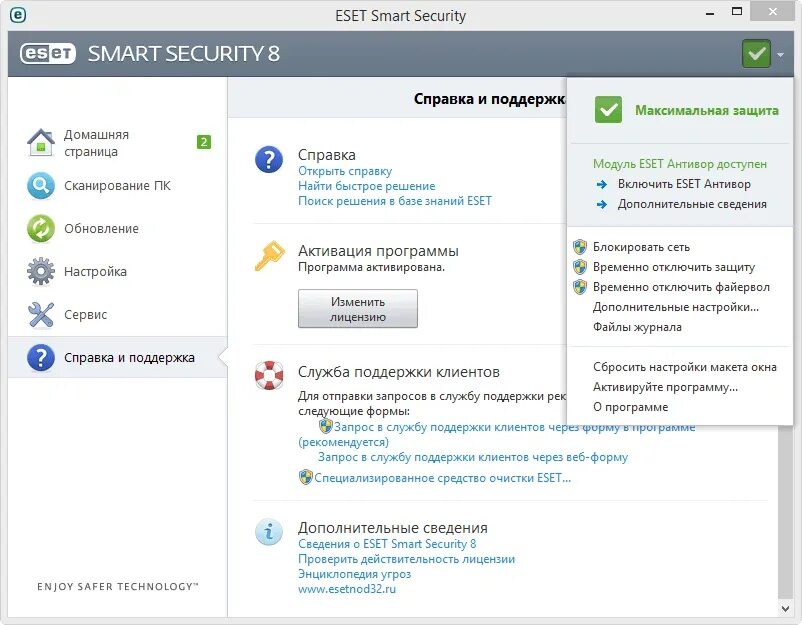The width and height of the screenshot is (802, 625).
Task: Visit the www.esetnod32.ru link
Action: click(347, 590)
